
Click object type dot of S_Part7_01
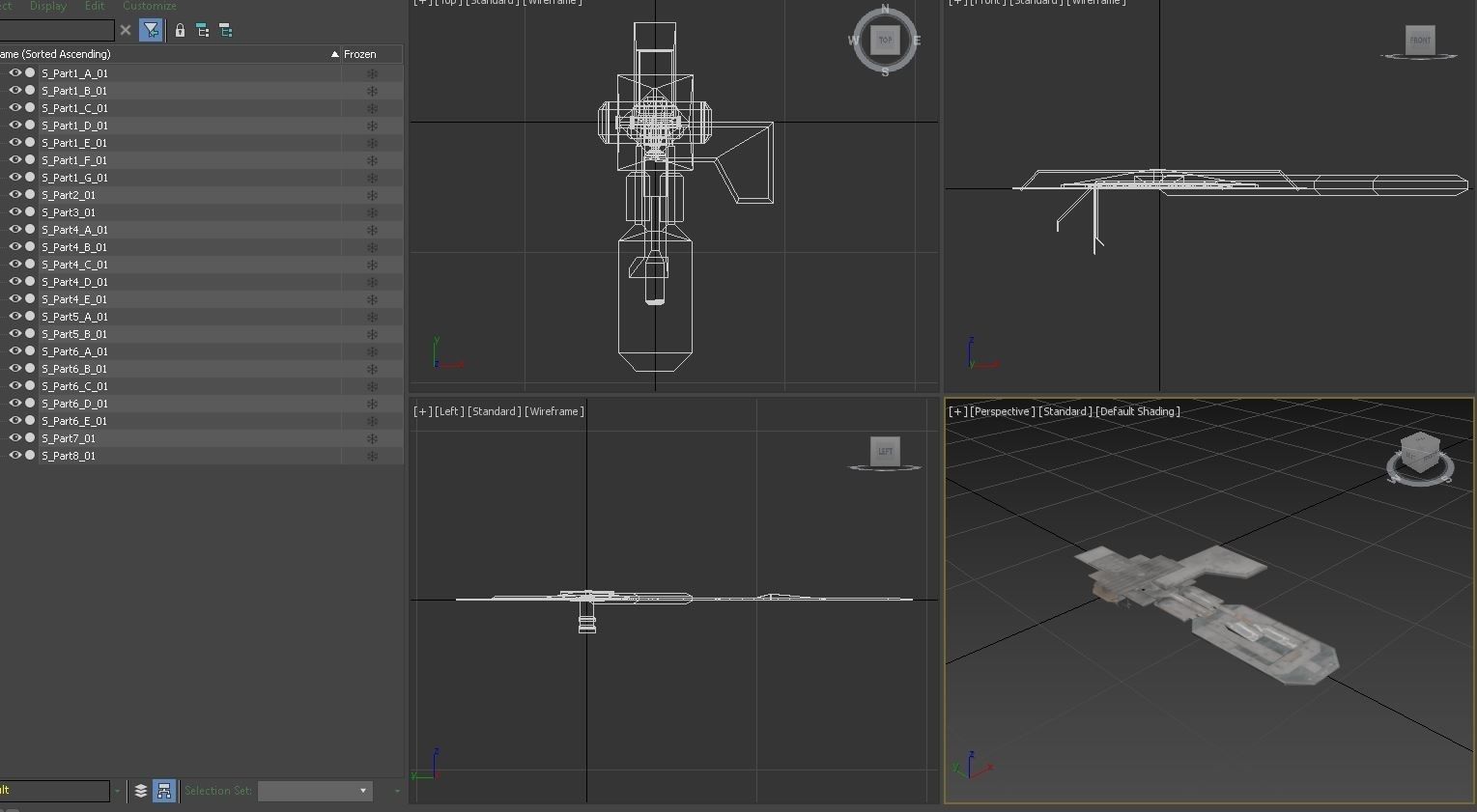[x=30, y=437]
